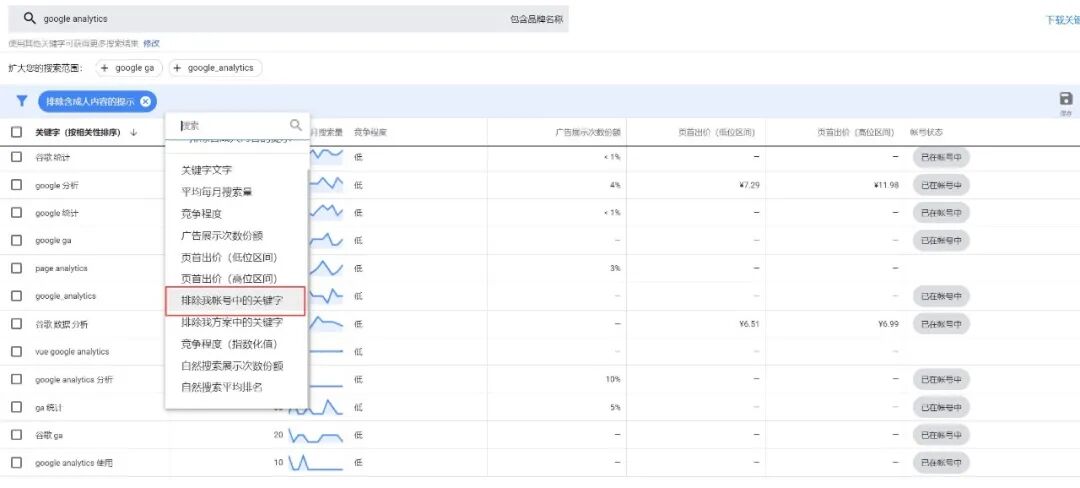Check the box for ga 统计 row
The image size is (1080, 488).
(x=17, y=407)
